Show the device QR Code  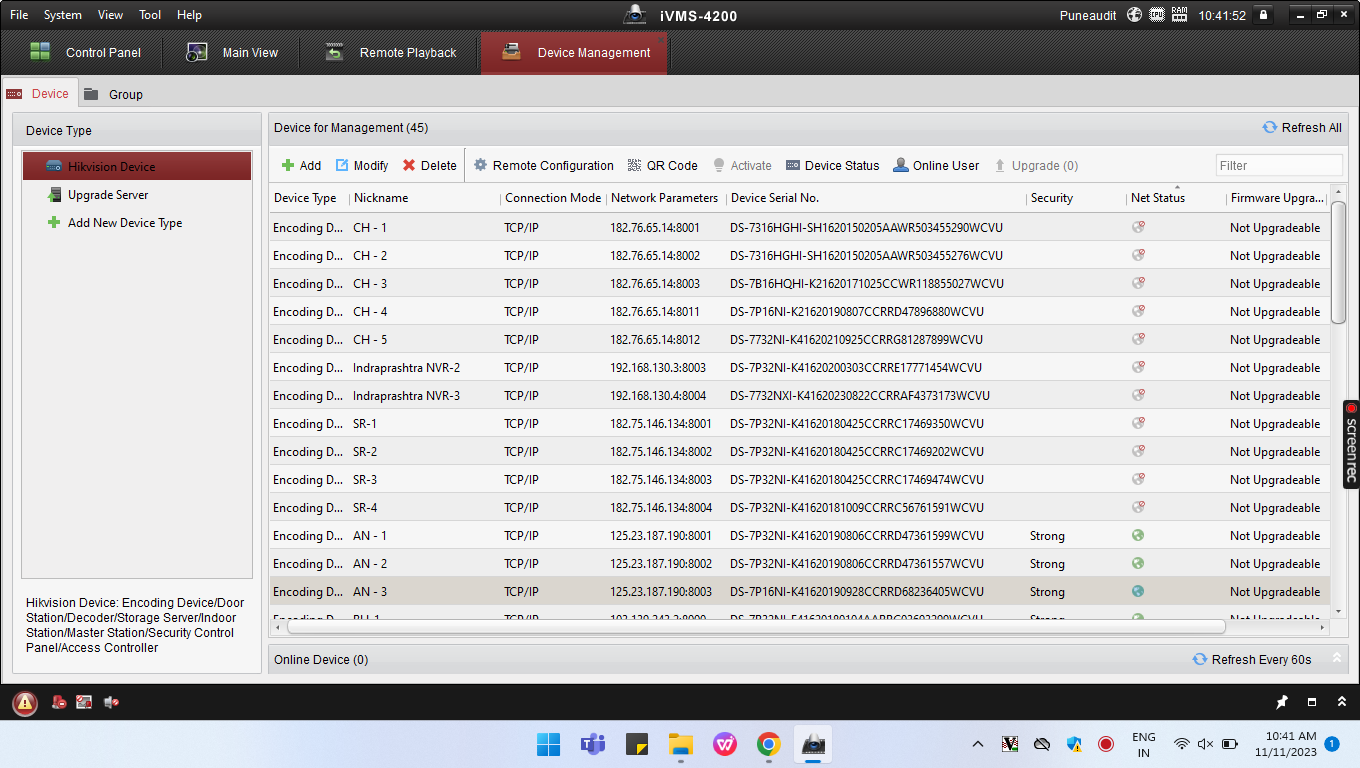point(662,166)
